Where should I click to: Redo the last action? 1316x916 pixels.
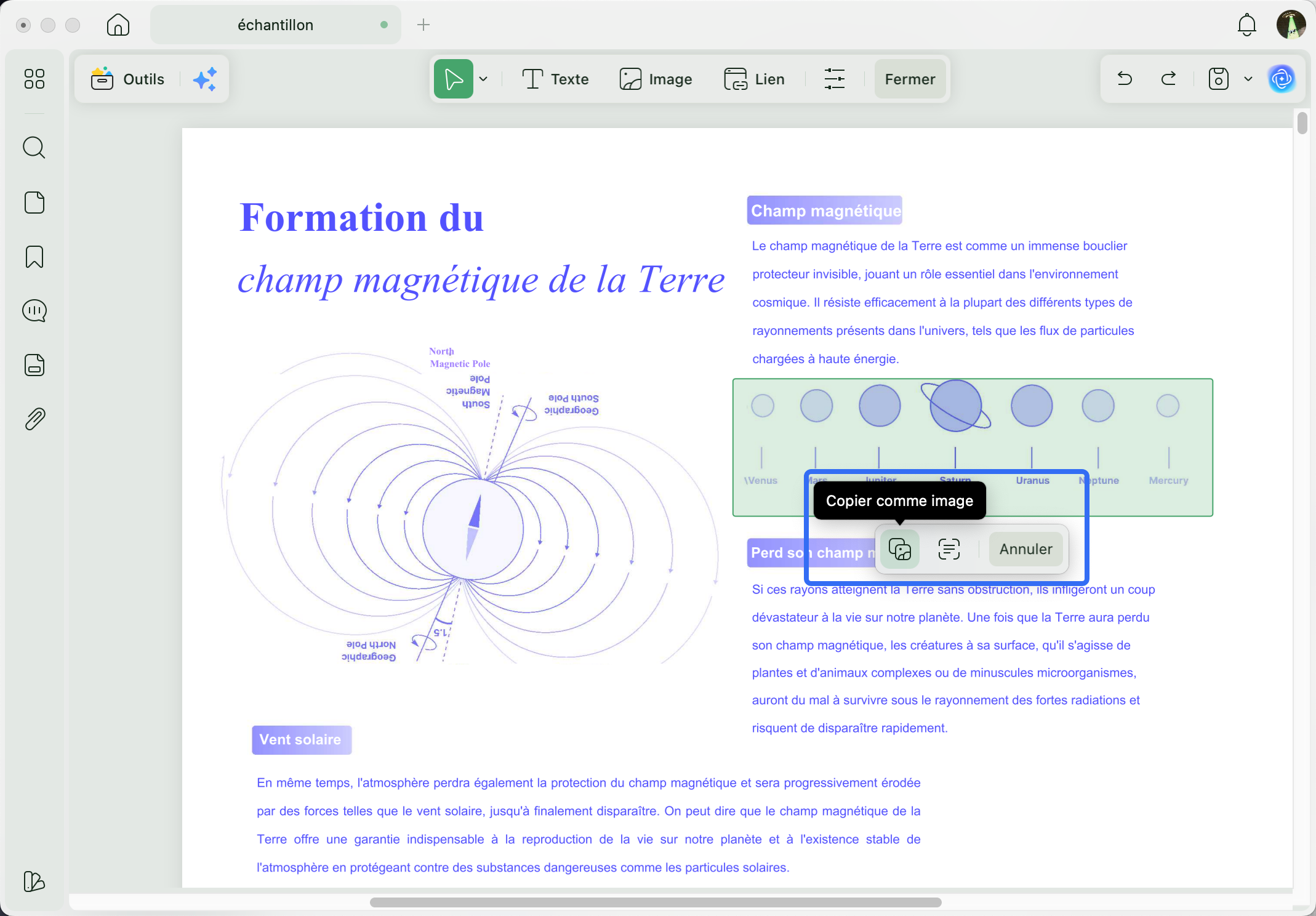point(1168,79)
